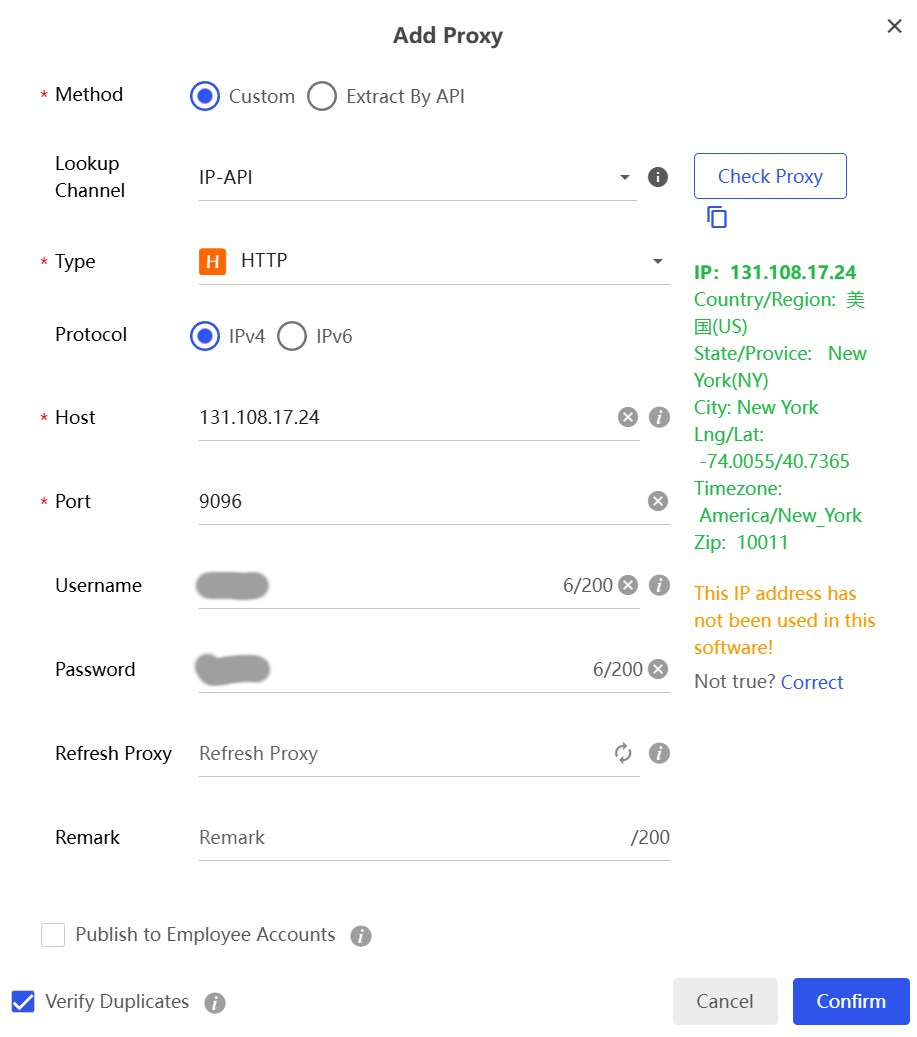Click the copy proxy info icon
The height and width of the screenshot is (1037, 917).
[x=717, y=217]
